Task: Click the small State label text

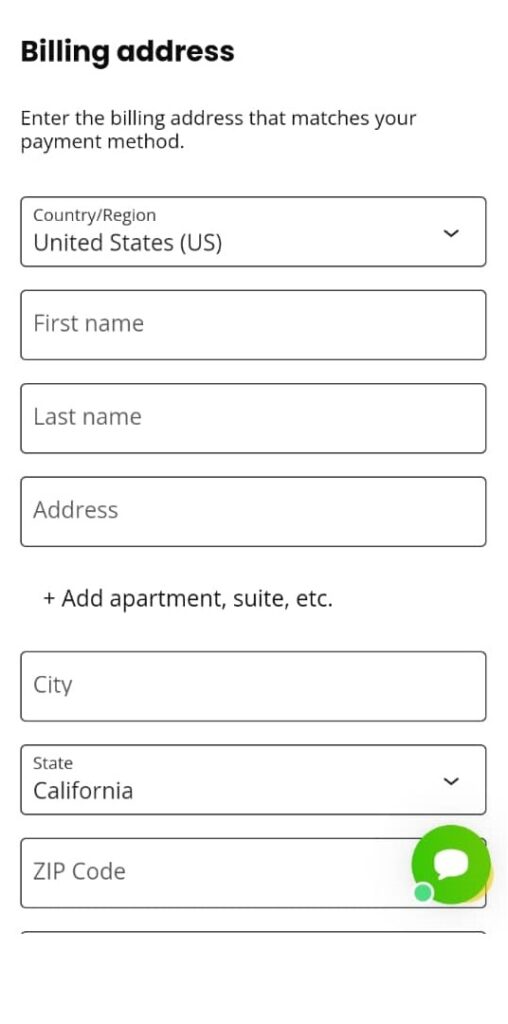Action: [53, 763]
